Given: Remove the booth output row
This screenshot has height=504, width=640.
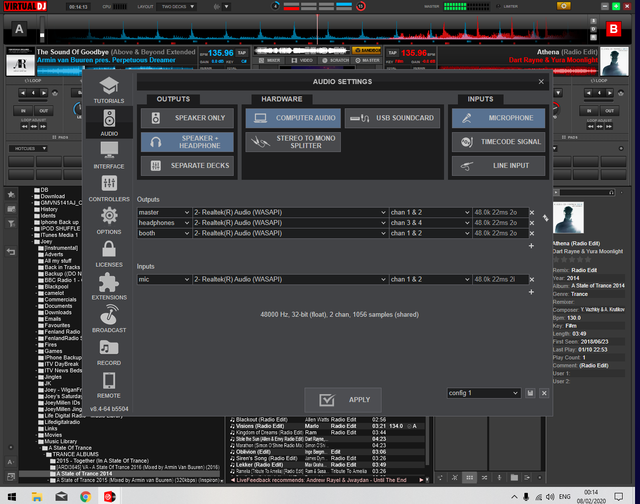Looking at the screenshot, I should [532, 233].
